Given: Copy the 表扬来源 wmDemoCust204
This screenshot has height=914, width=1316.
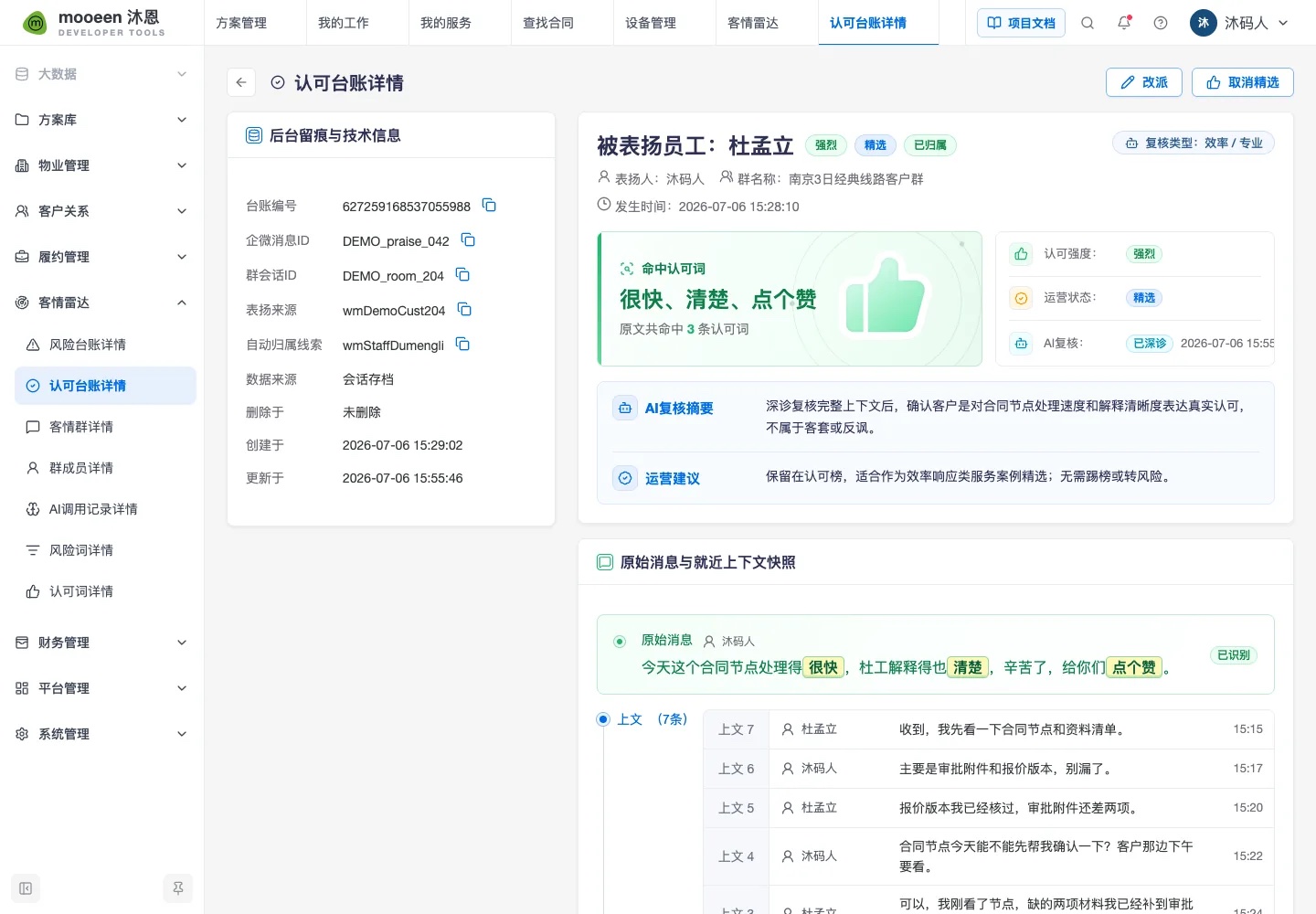Looking at the screenshot, I should click(464, 310).
